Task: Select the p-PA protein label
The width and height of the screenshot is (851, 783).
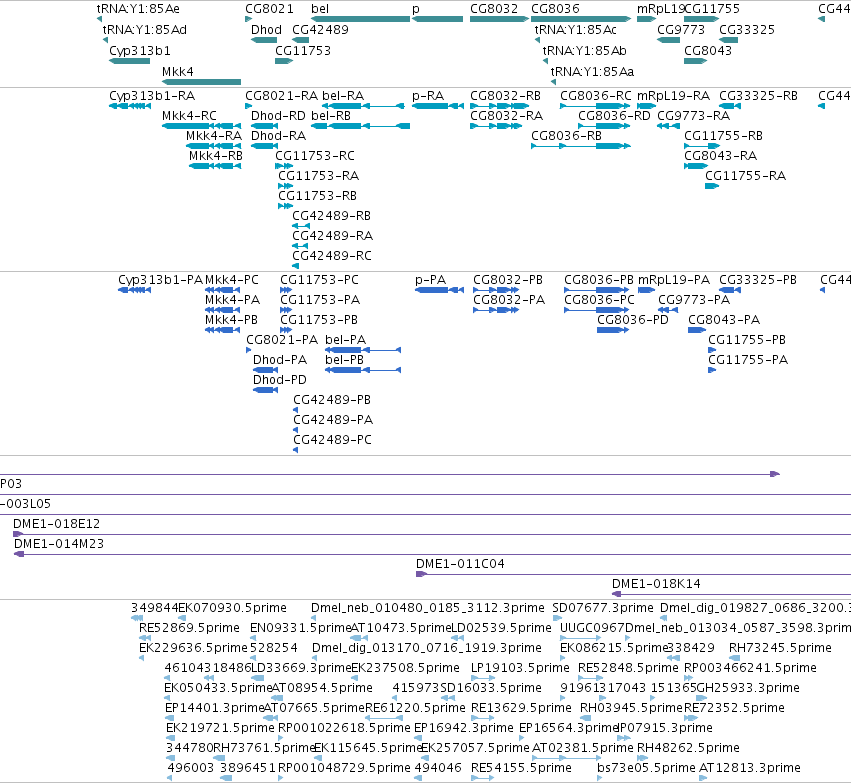Action: [x=430, y=280]
